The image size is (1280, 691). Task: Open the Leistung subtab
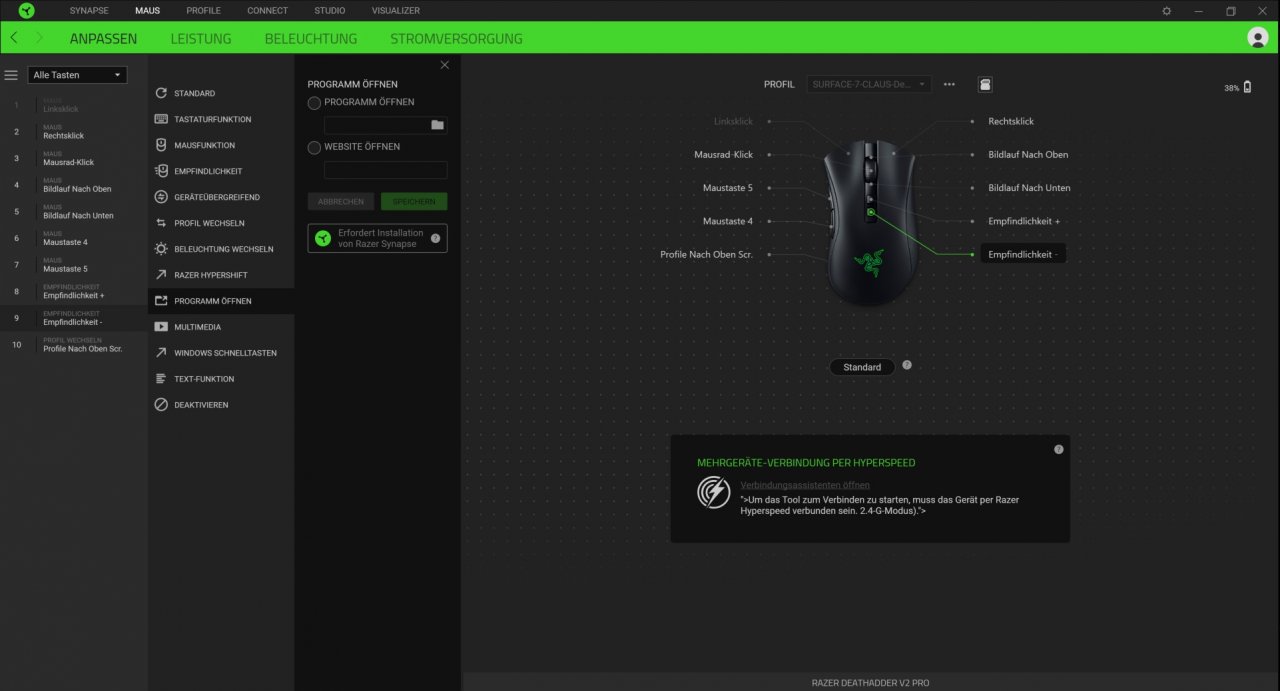point(201,38)
